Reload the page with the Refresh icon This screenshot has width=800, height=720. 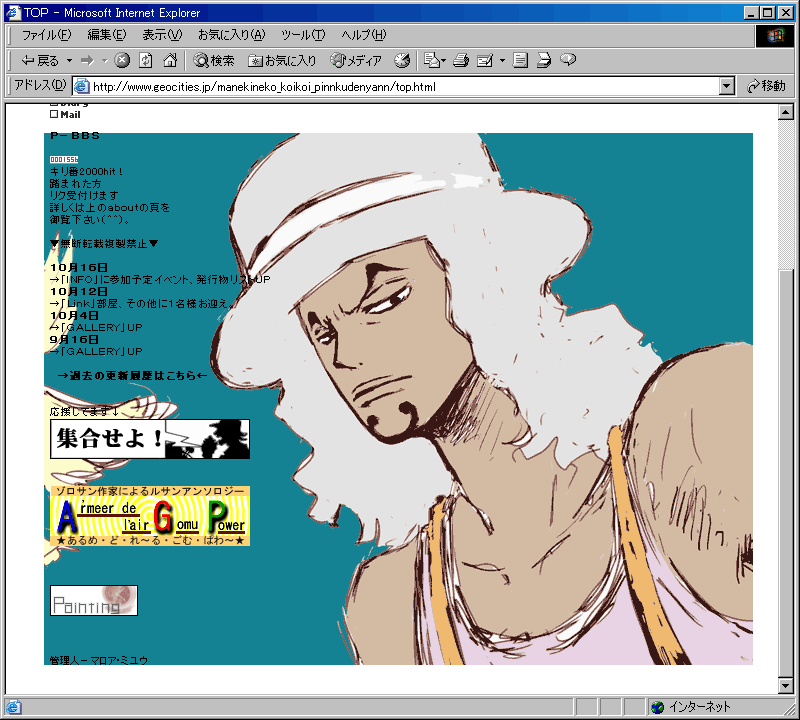tap(146, 60)
